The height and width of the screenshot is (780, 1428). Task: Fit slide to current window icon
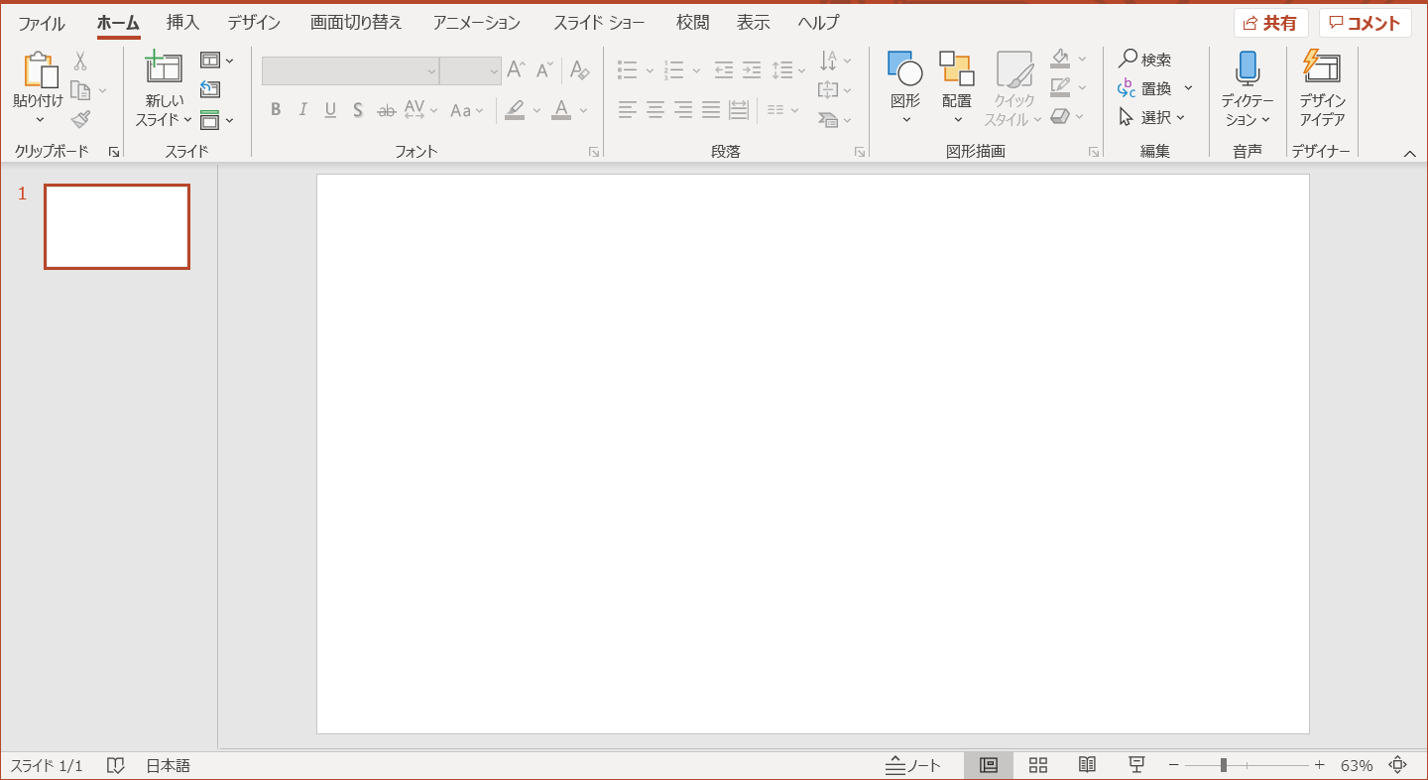click(x=1397, y=765)
